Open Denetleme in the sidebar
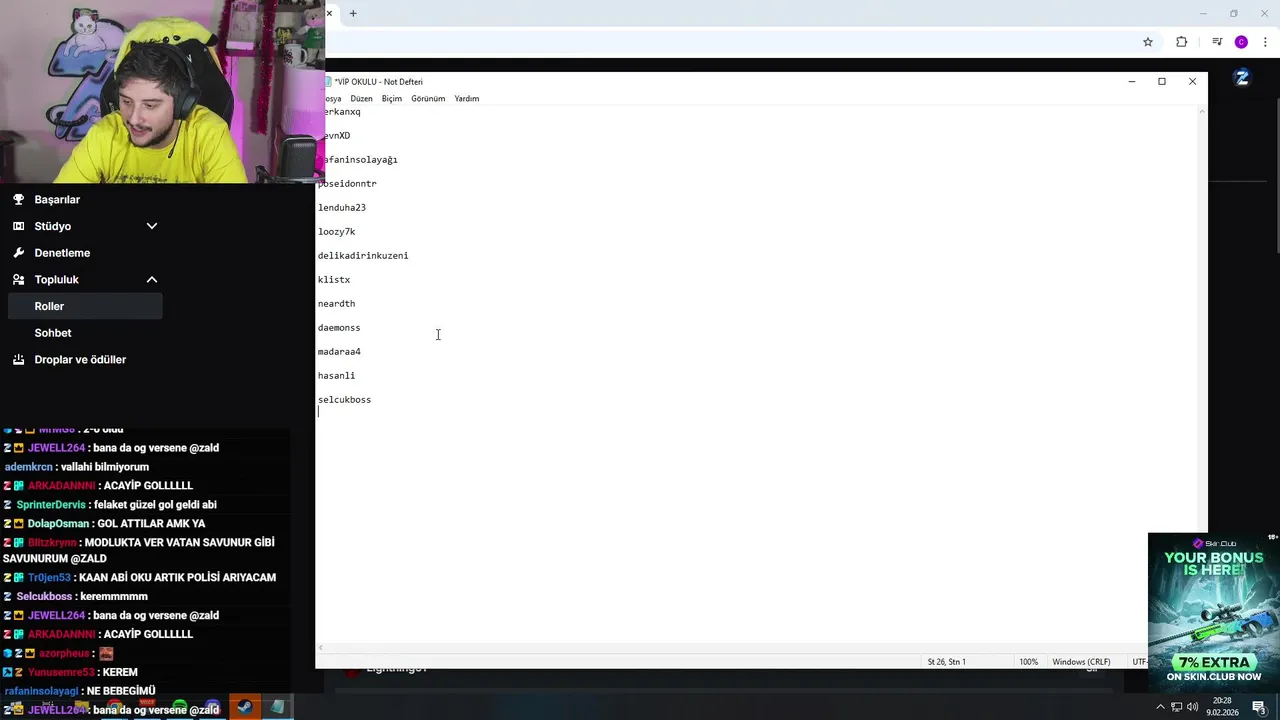1280x720 pixels. point(62,253)
